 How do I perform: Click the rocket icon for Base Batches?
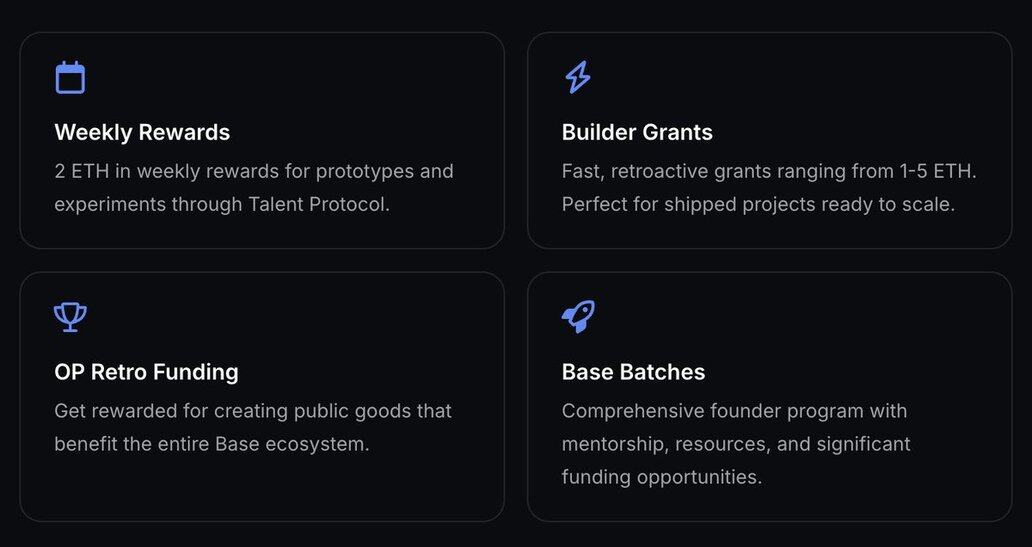click(x=579, y=317)
